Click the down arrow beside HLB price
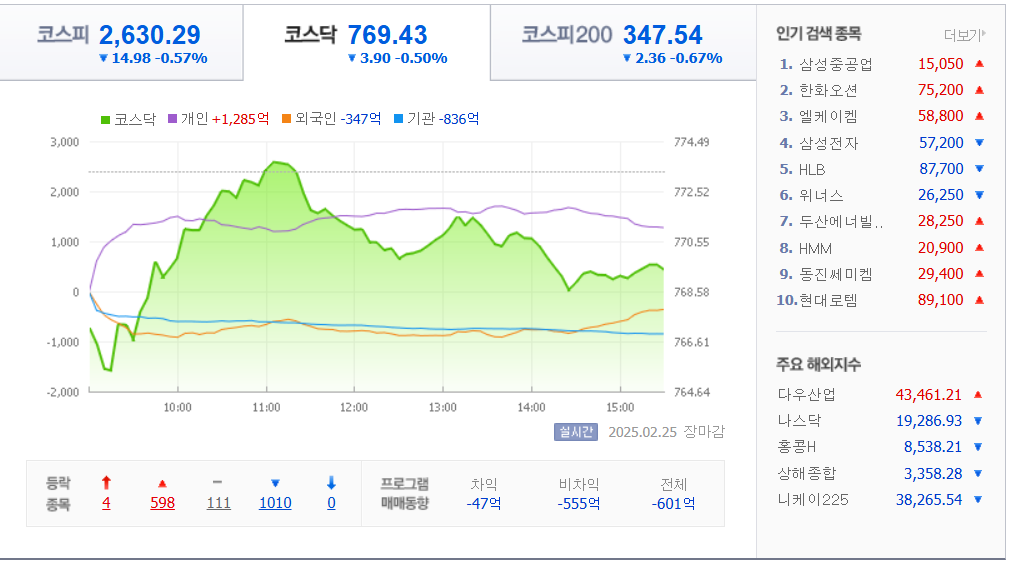Viewport: 1010px width, 564px height. [x=979, y=169]
